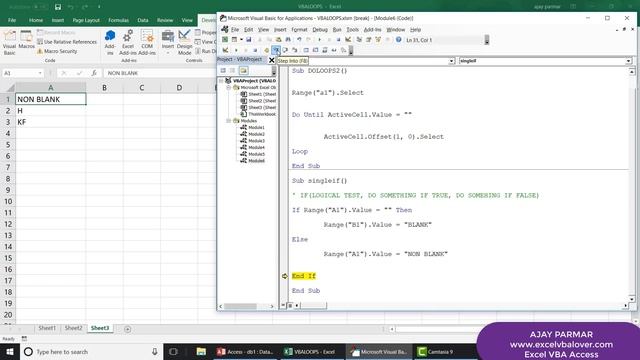This screenshot has width=640, height=360.
Task: Collapse the Modules folder in project tree
Action: (229, 121)
